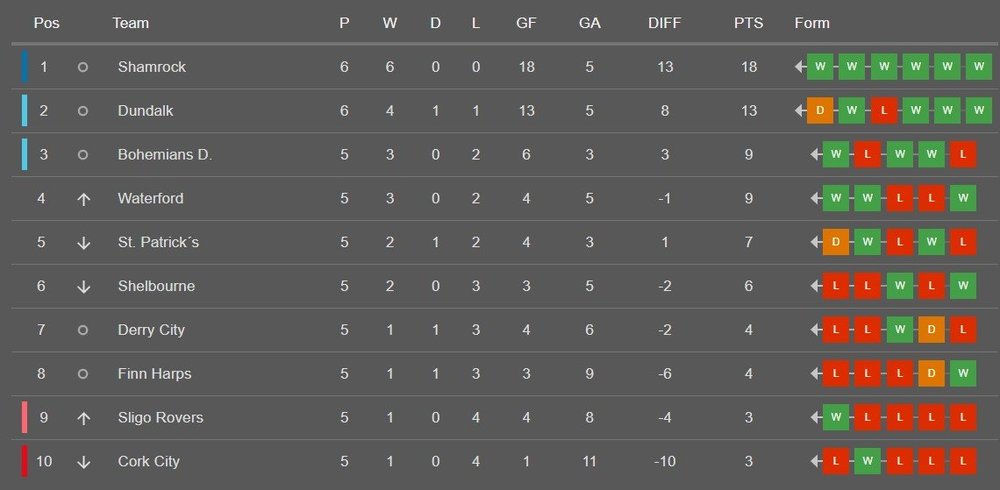Click Derry City's orange draw form badge
This screenshot has height=490, width=1000.
pyautogui.click(x=931, y=330)
